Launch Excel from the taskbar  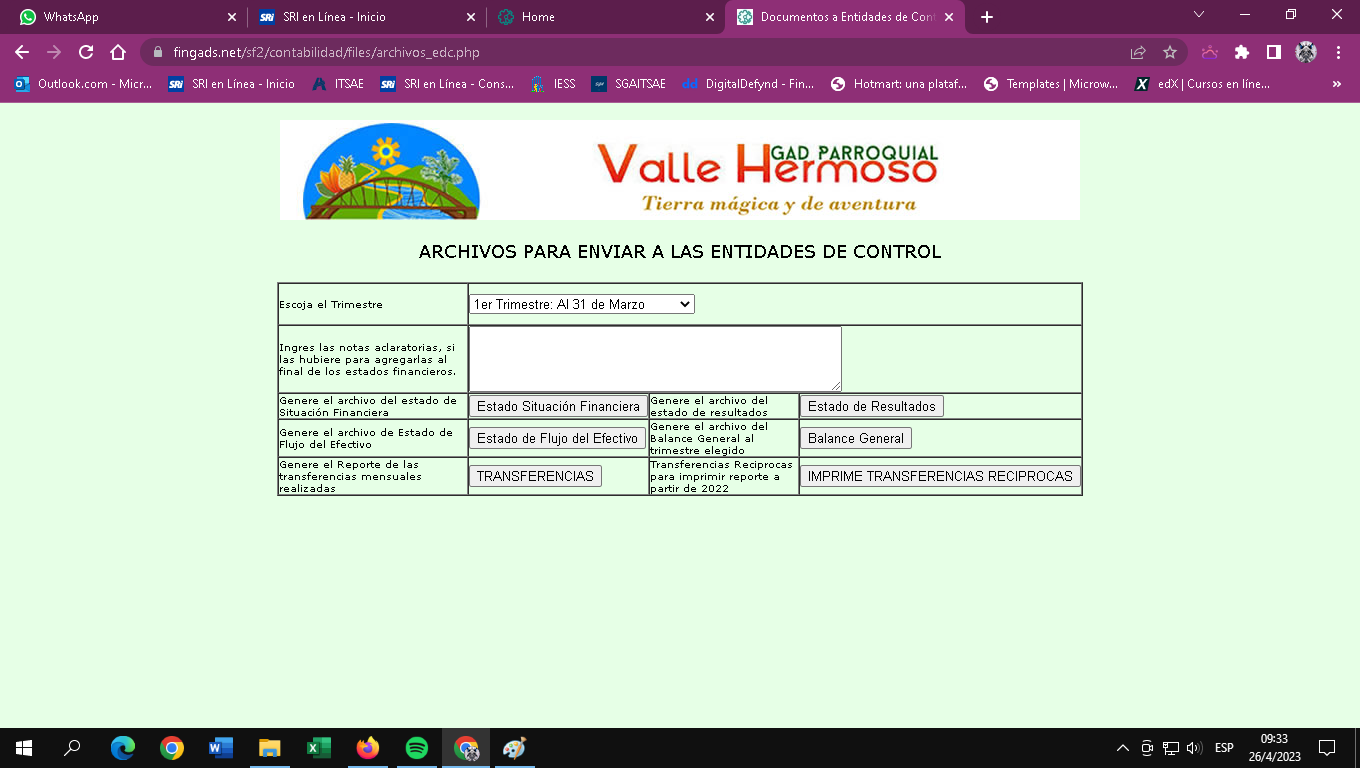point(319,748)
